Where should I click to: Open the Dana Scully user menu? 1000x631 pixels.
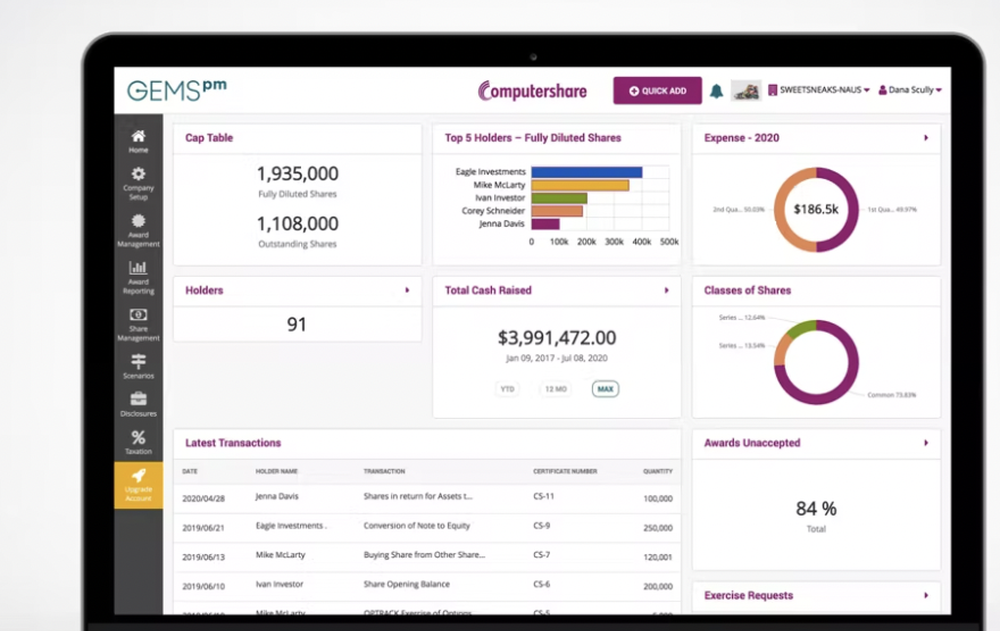(x=910, y=90)
